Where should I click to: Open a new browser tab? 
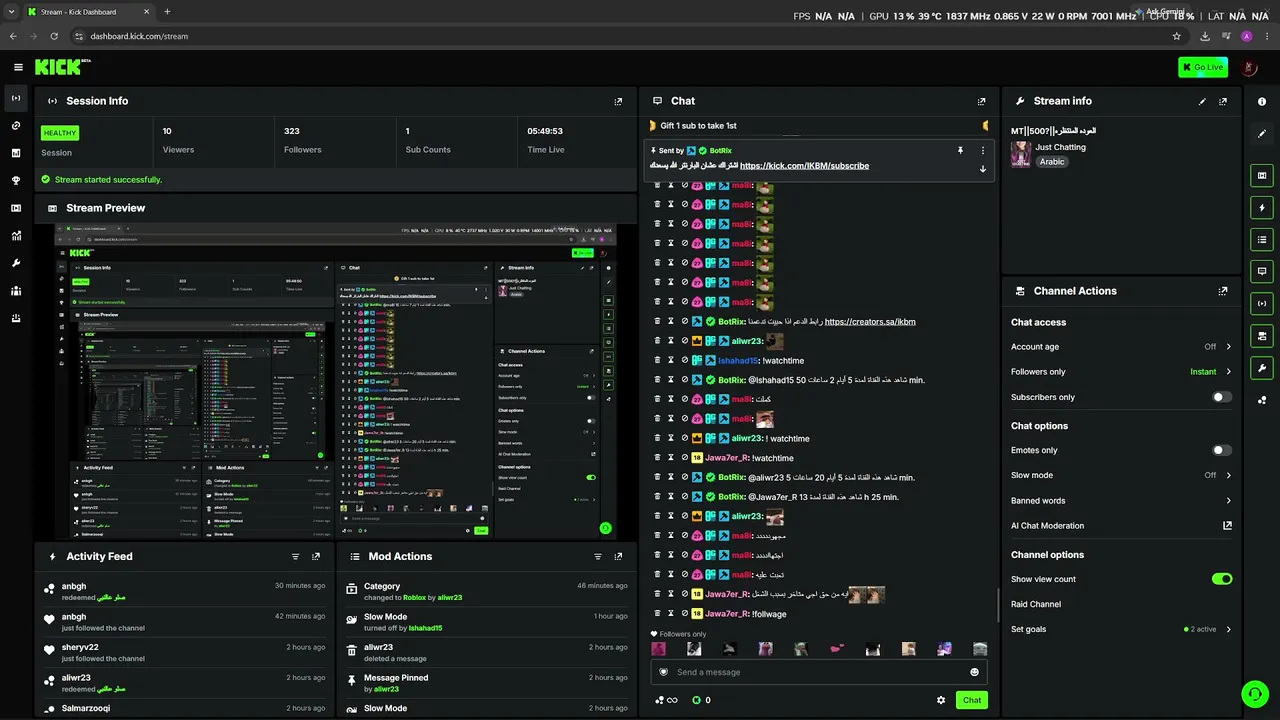point(167,12)
